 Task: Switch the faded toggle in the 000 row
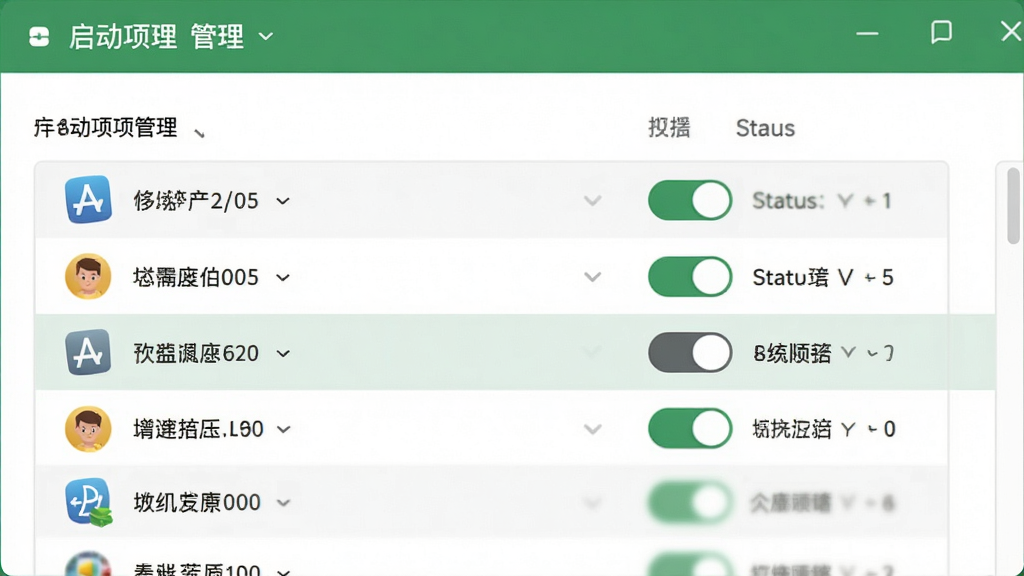[690, 503]
